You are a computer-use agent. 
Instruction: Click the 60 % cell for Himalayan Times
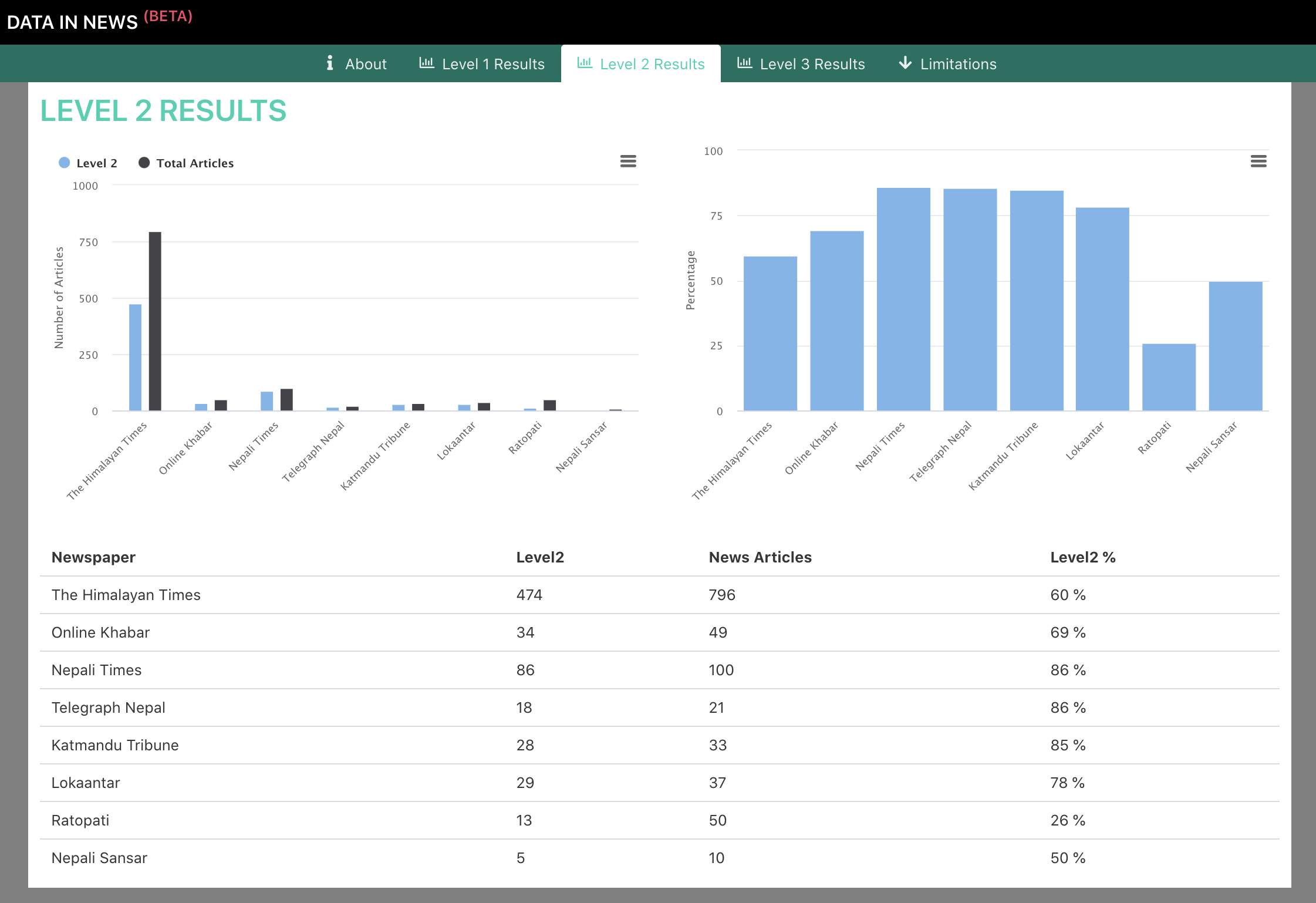[x=1068, y=595]
